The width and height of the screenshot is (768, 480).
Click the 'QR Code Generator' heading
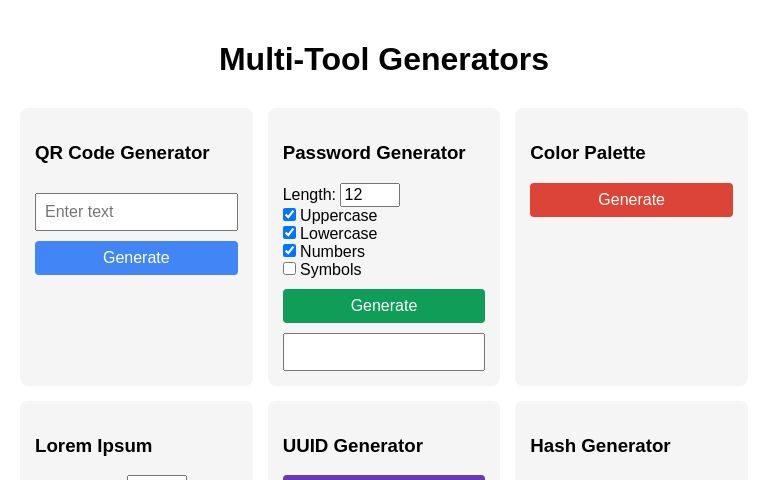coord(122,153)
